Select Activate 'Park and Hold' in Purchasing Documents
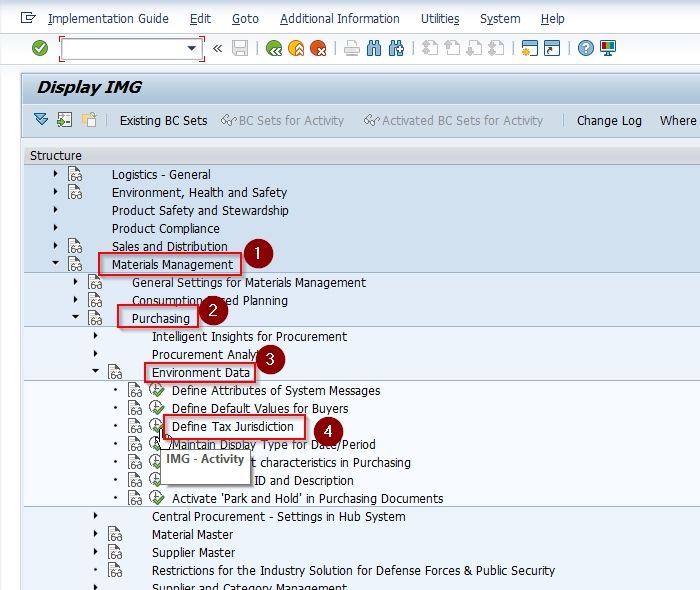The height and width of the screenshot is (590, 700). [308, 499]
